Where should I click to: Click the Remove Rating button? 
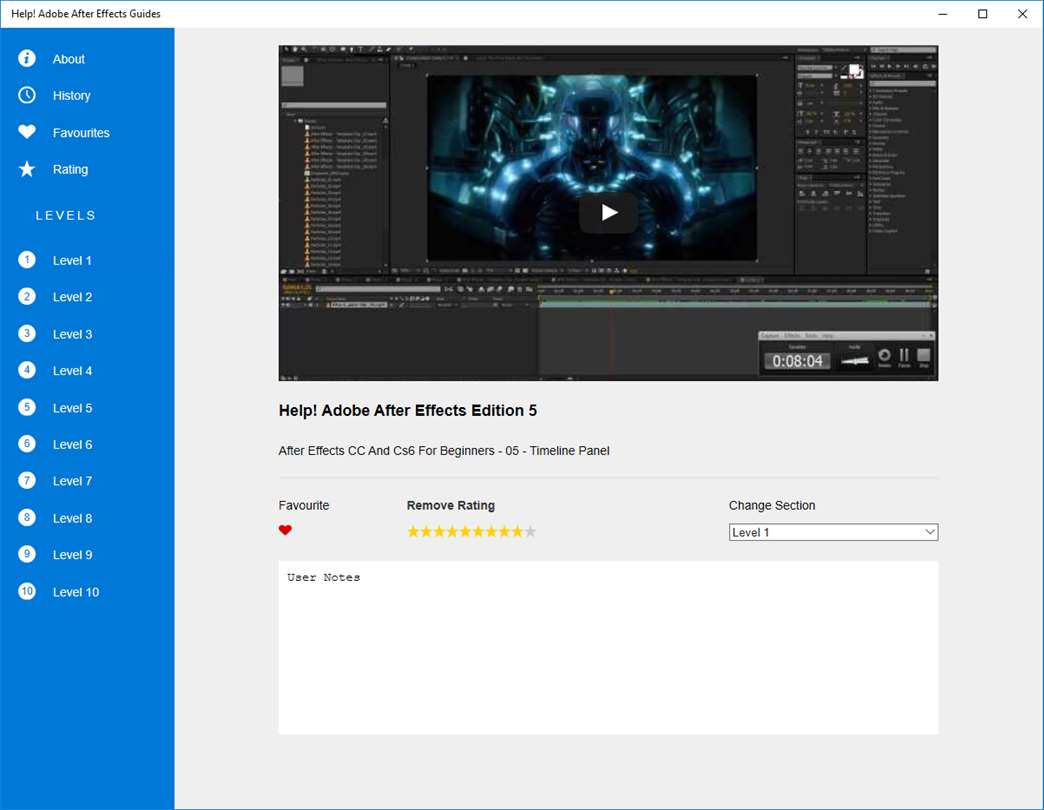tap(450, 505)
